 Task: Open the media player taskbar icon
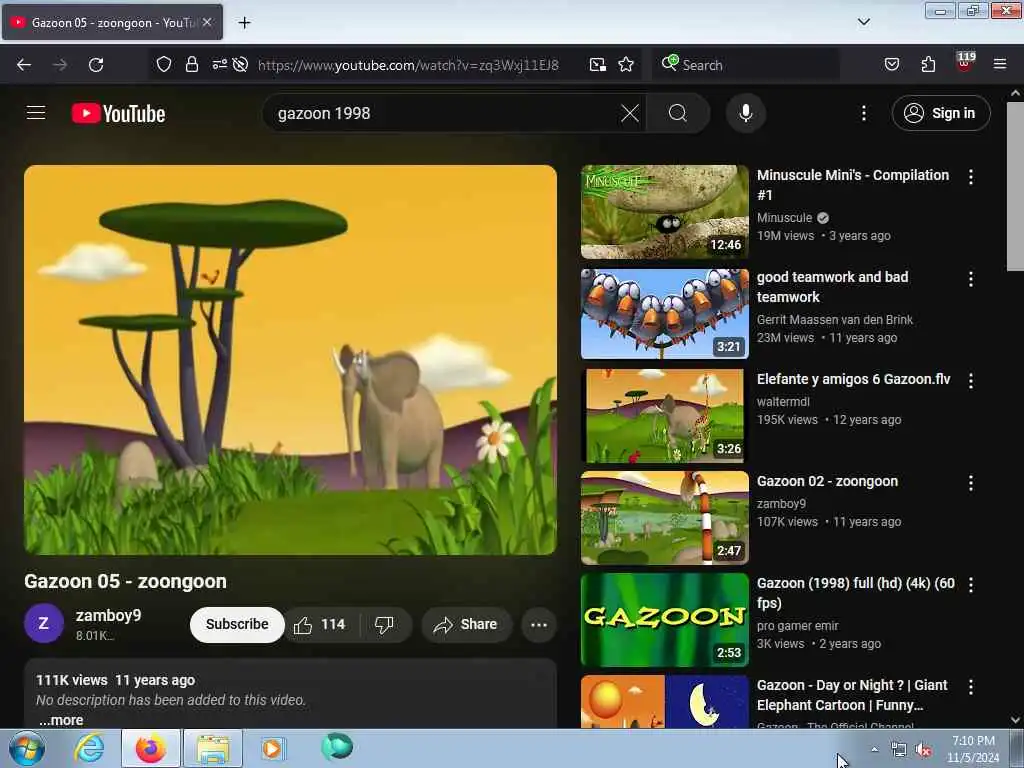(x=272, y=748)
